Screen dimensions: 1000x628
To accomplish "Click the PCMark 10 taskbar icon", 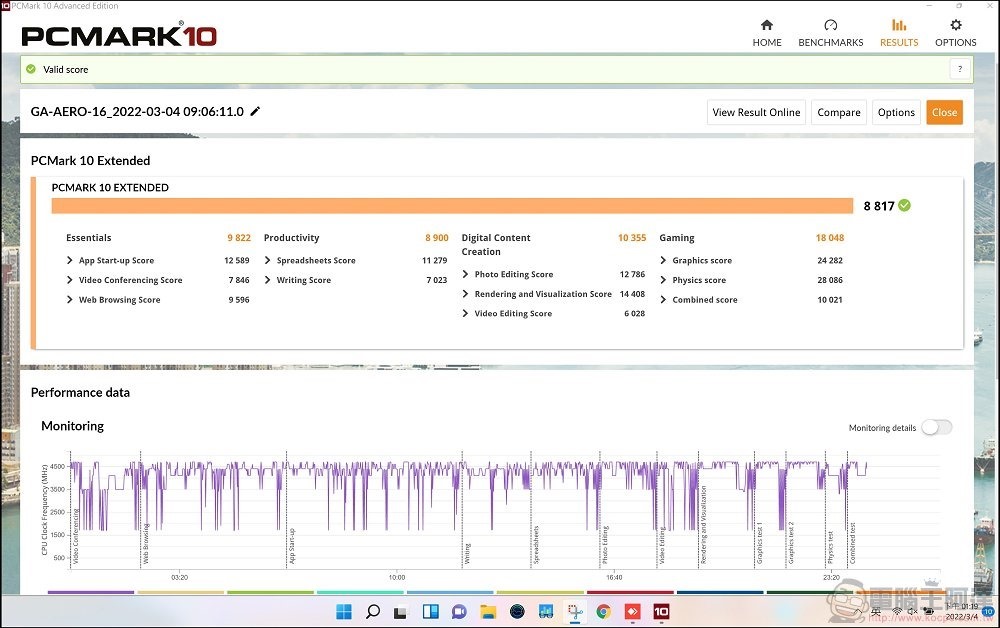I will (x=661, y=612).
